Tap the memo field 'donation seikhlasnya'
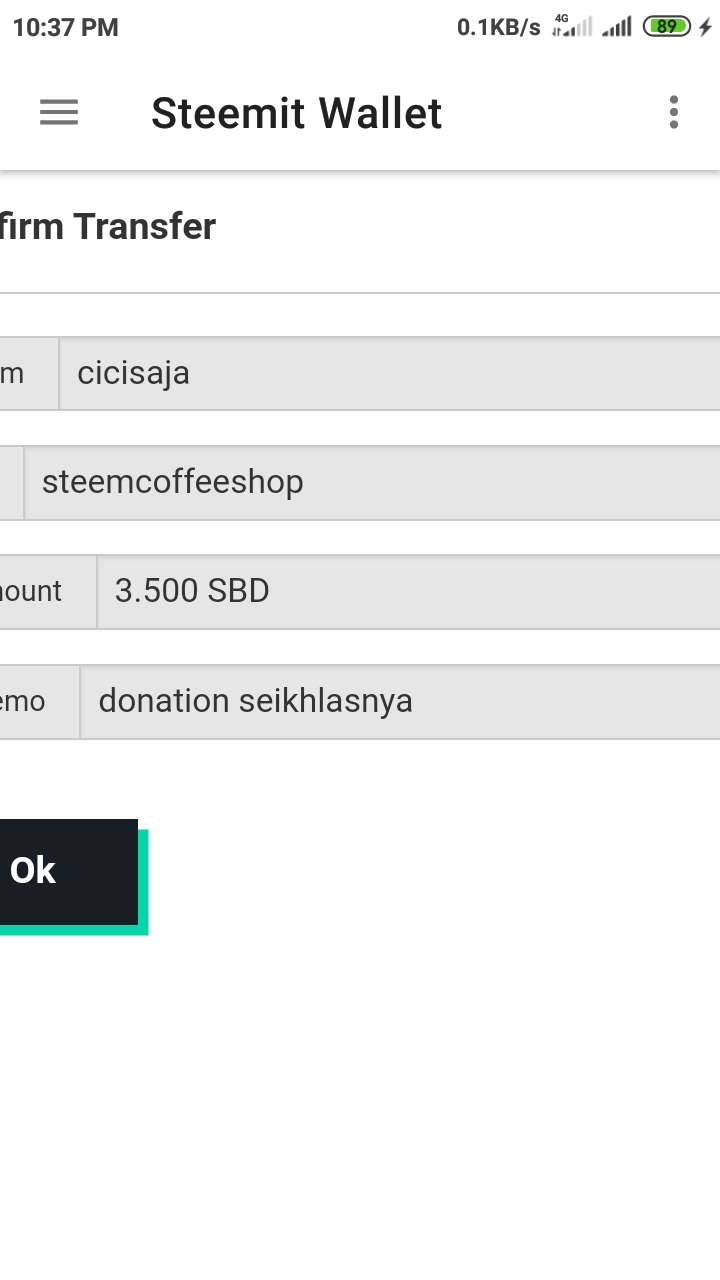720x1280 pixels. tap(400, 702)
